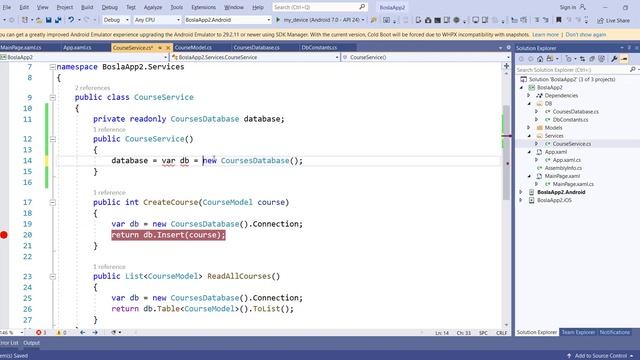Collapse the DB folder
Screen dimensions: 640x360
click(x=529, y=104)
